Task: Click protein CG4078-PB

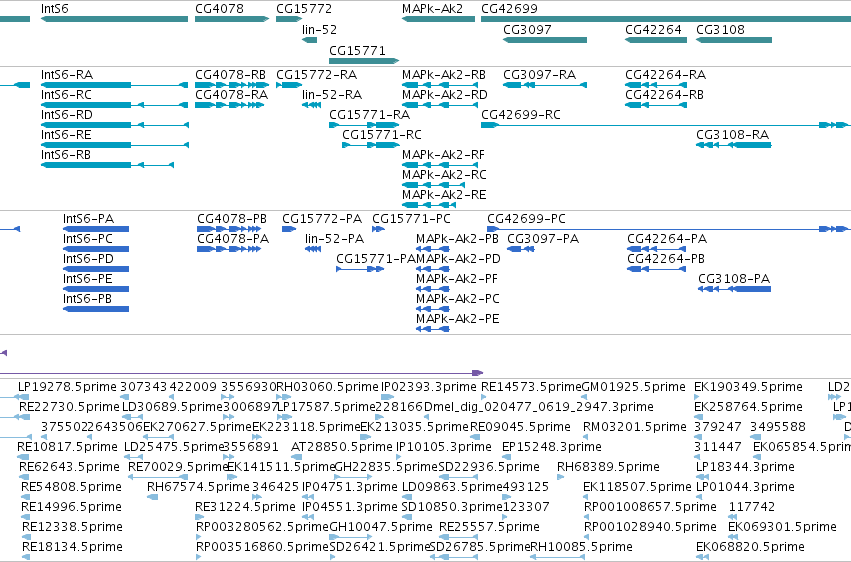Action: (229, 229)
